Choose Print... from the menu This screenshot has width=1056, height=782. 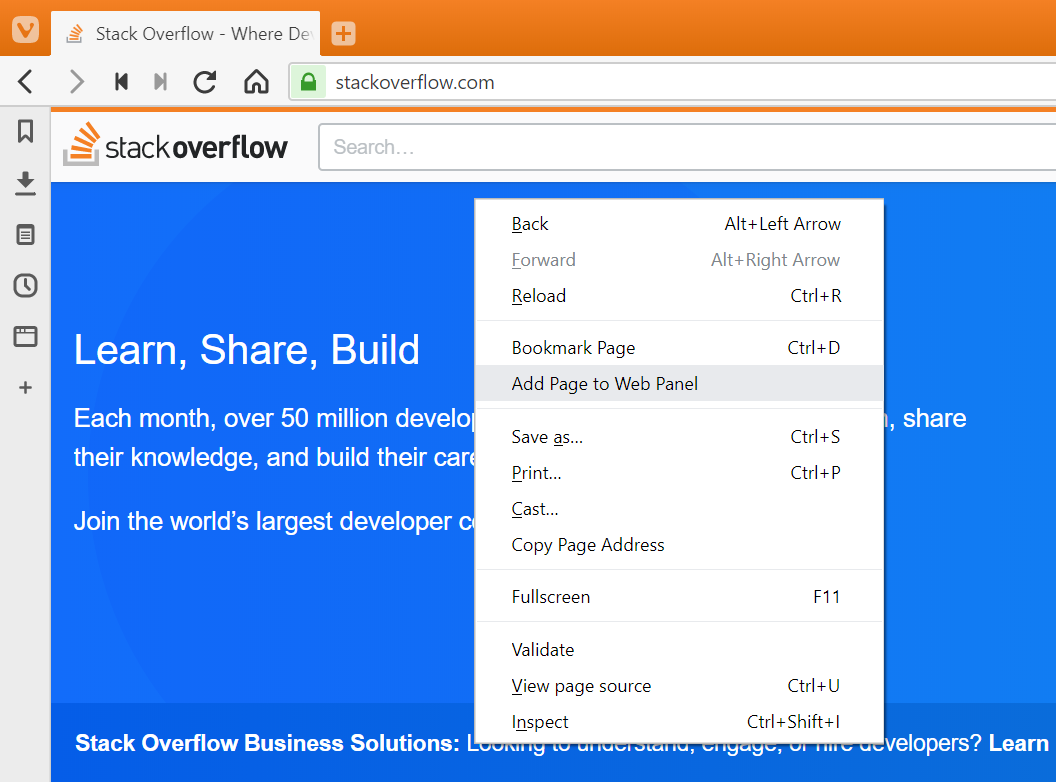[x=679, y=473]
